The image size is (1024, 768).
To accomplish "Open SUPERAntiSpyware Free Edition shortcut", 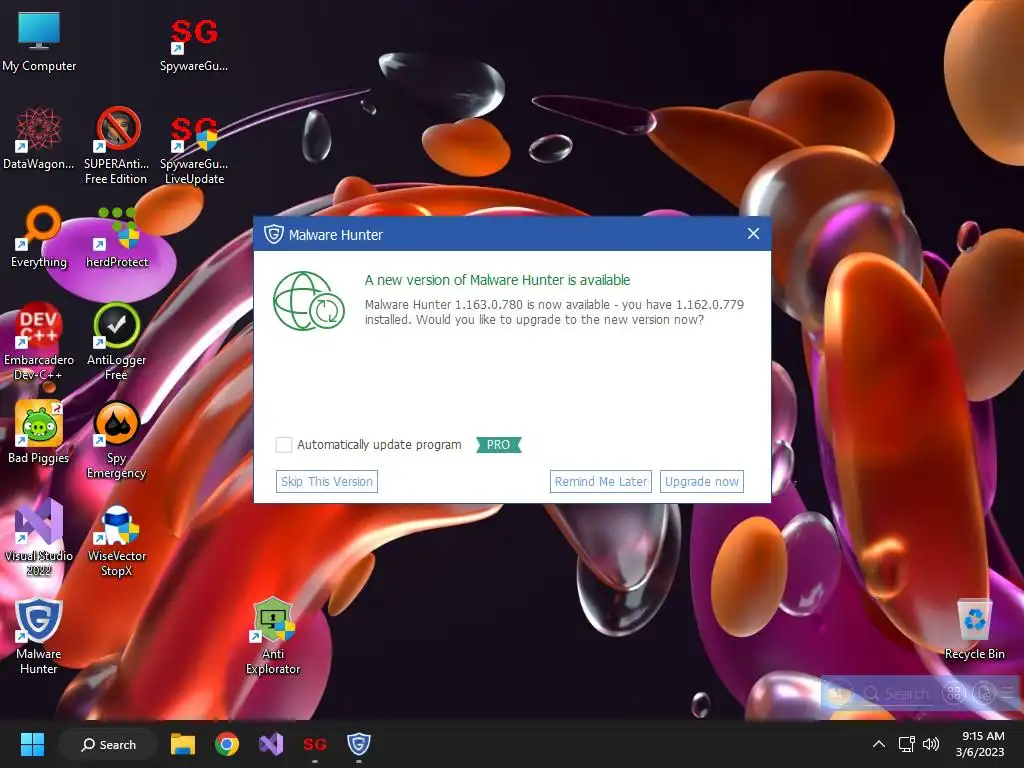I will tap(116, 146).
